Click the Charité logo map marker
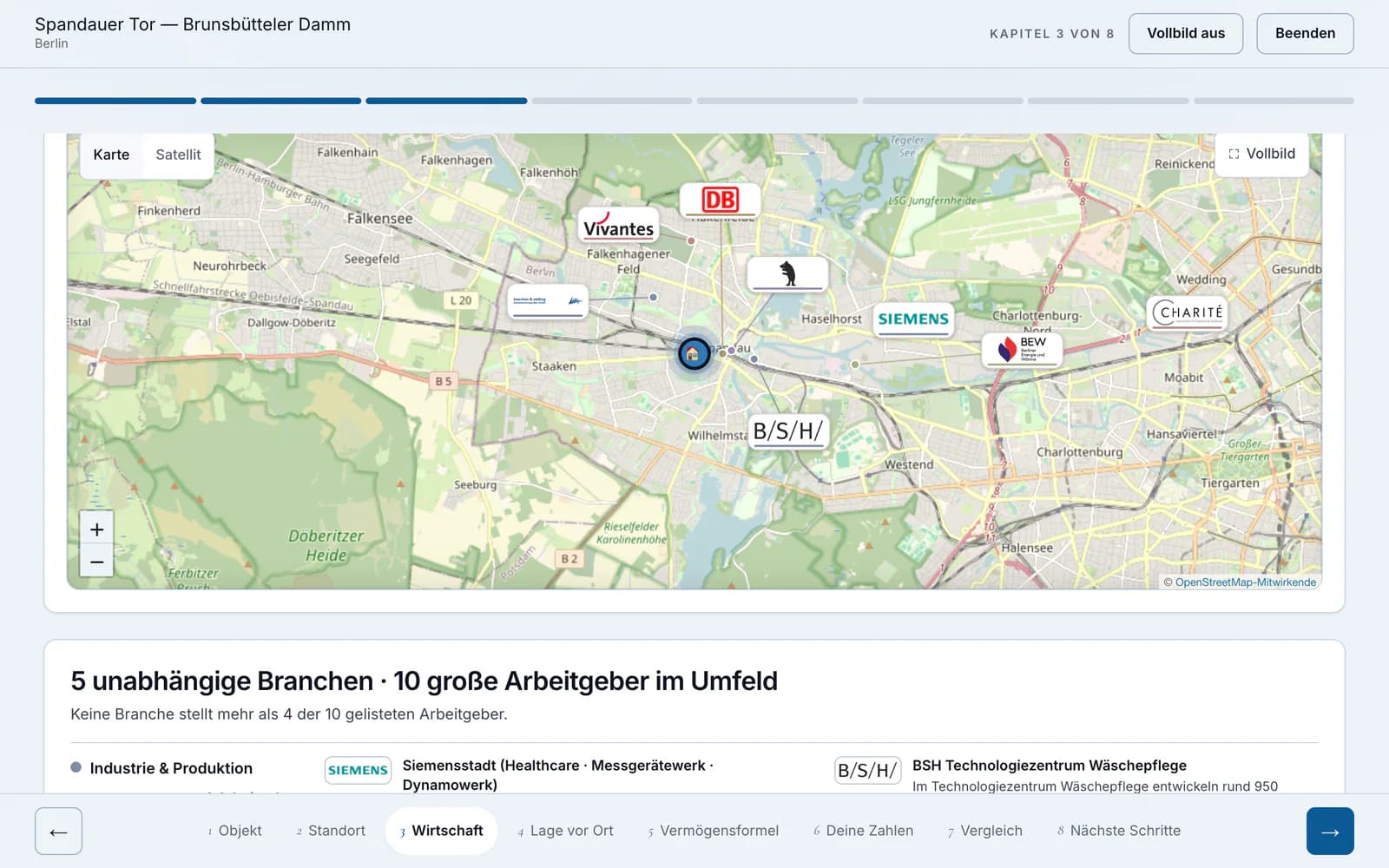This screenshot has width=1389, height=868. tap(1188, 312)
